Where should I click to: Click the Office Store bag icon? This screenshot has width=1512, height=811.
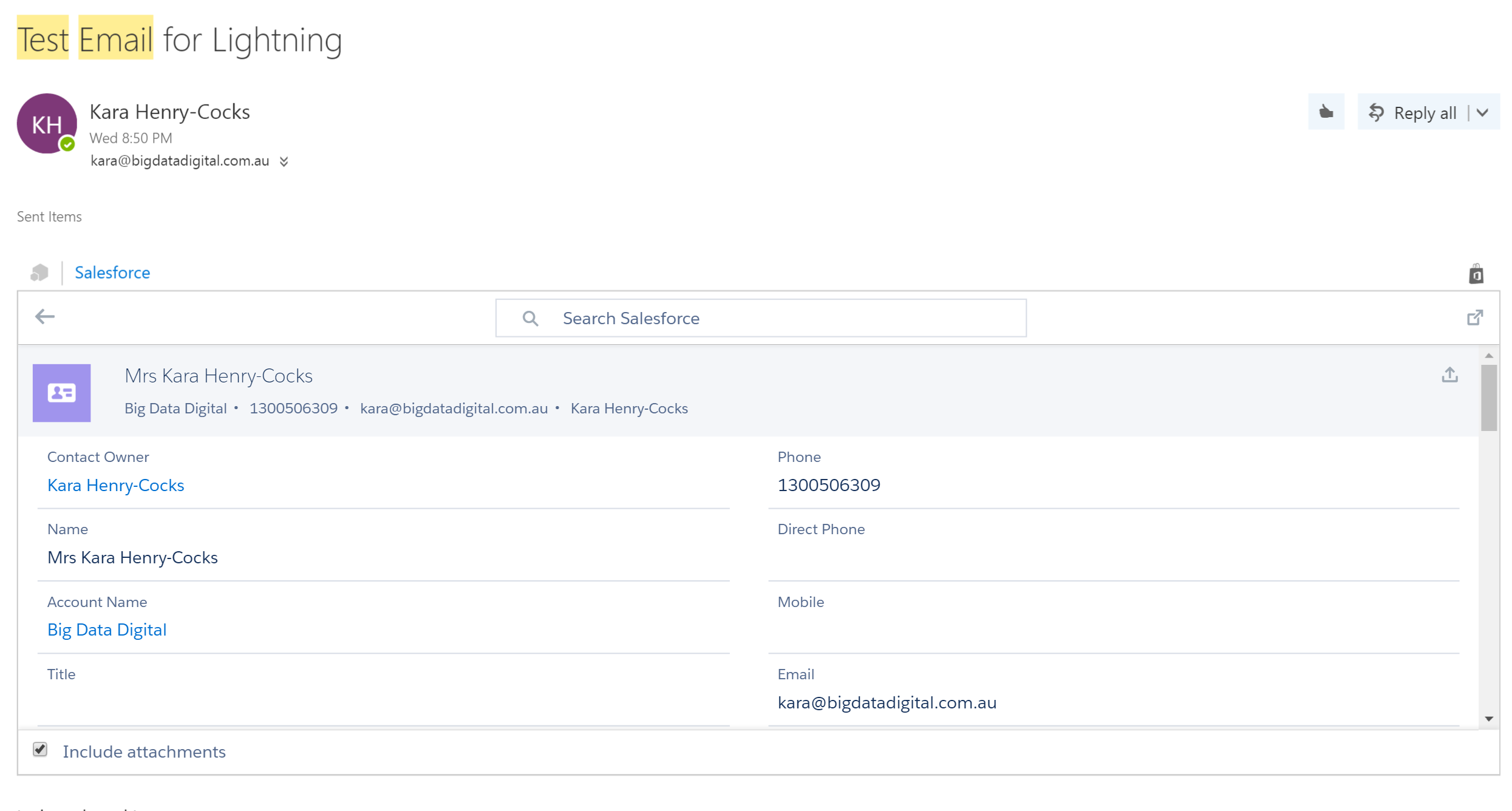(x=1476, y=274)
